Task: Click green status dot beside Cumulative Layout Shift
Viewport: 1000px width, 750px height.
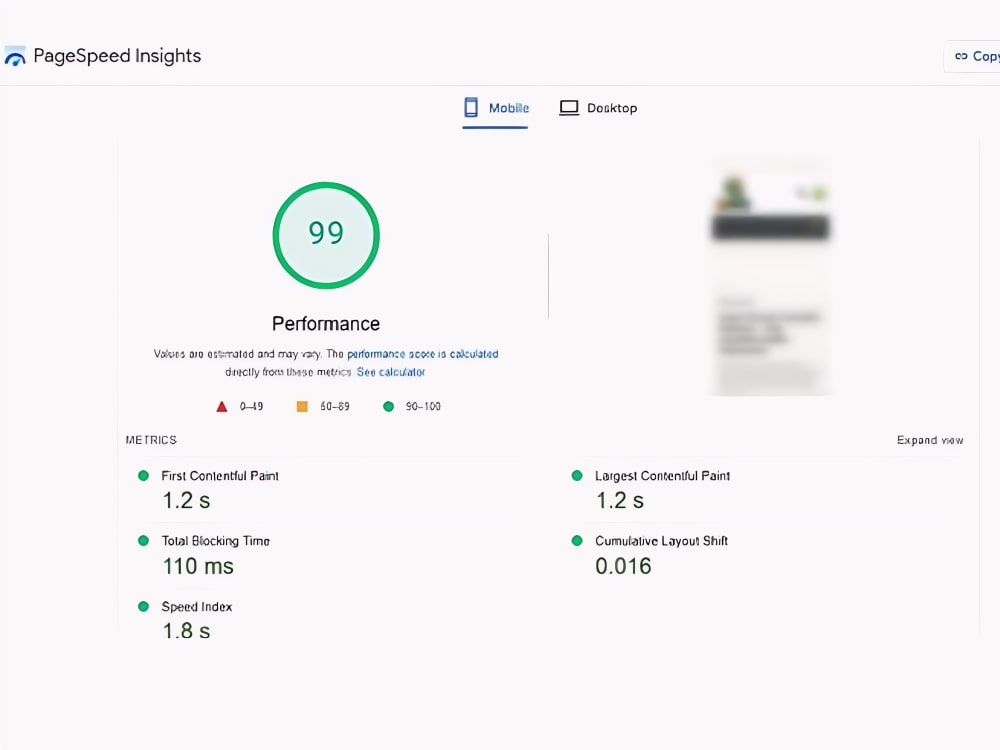Action: (x=577, y=541)
